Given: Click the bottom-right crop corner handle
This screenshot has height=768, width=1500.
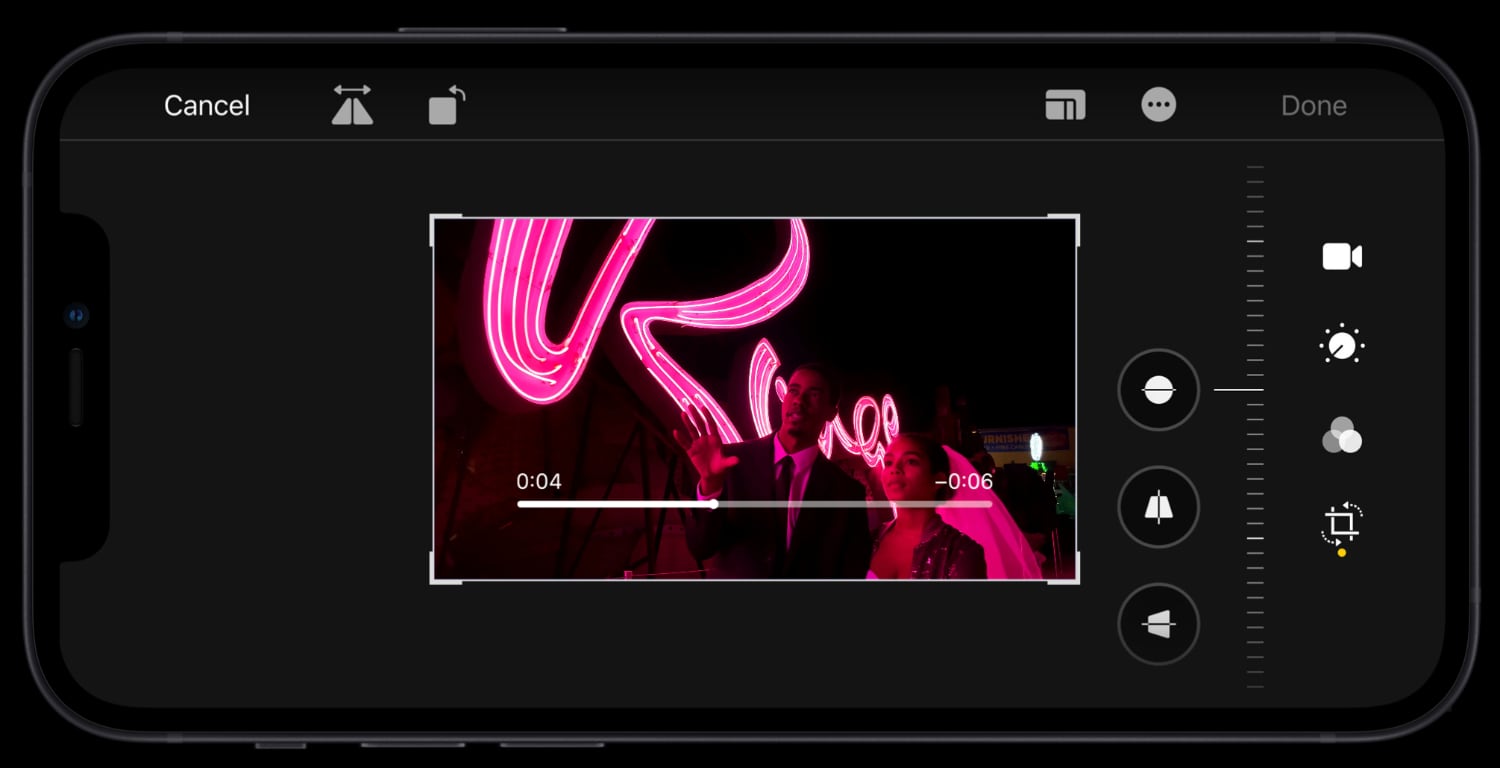Looking at the screenshot, I should (x=1075, y=578).
